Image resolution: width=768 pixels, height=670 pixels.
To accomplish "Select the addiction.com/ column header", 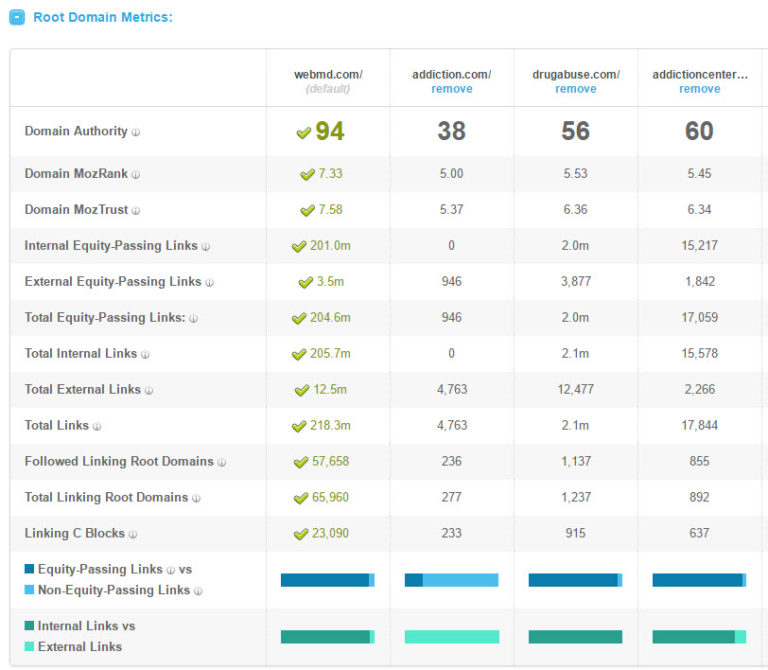I will [452, 74].
